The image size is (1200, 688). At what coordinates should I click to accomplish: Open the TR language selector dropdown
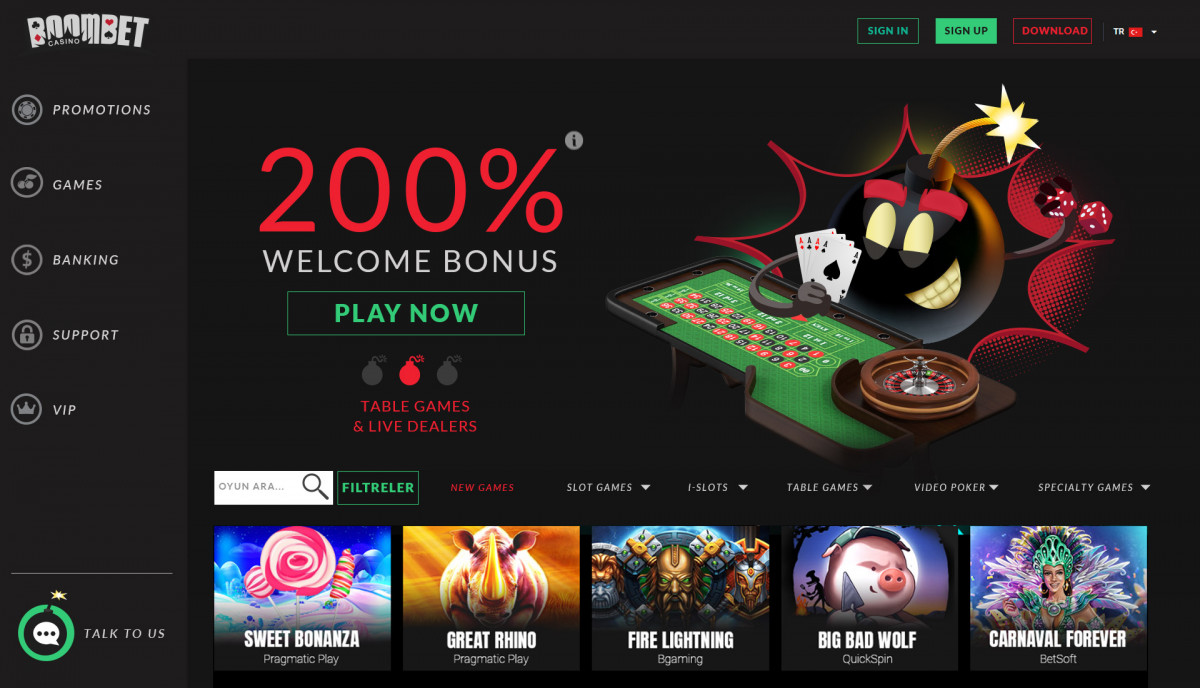click(1135, 32)
